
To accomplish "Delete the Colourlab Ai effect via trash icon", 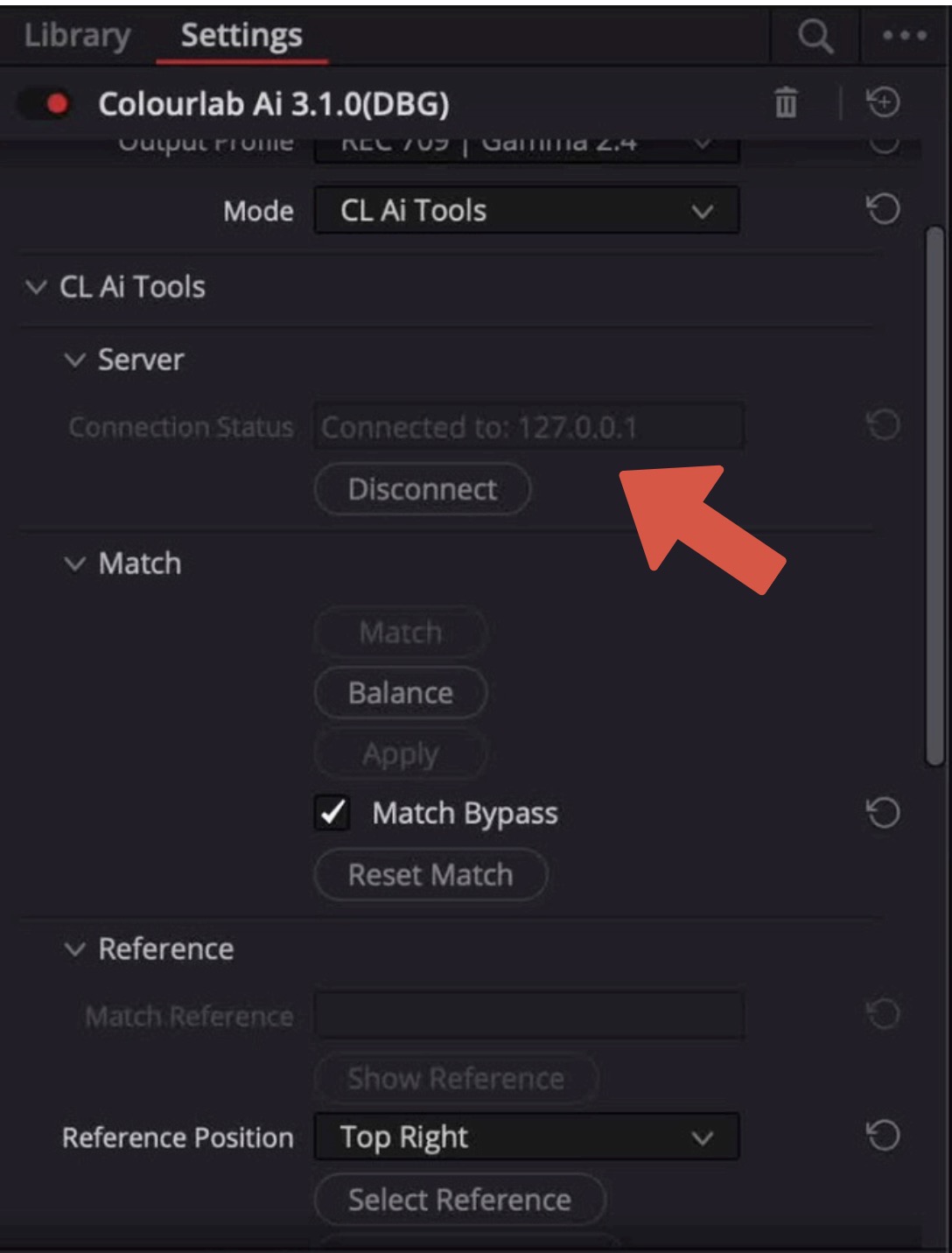I will (786, 103).
